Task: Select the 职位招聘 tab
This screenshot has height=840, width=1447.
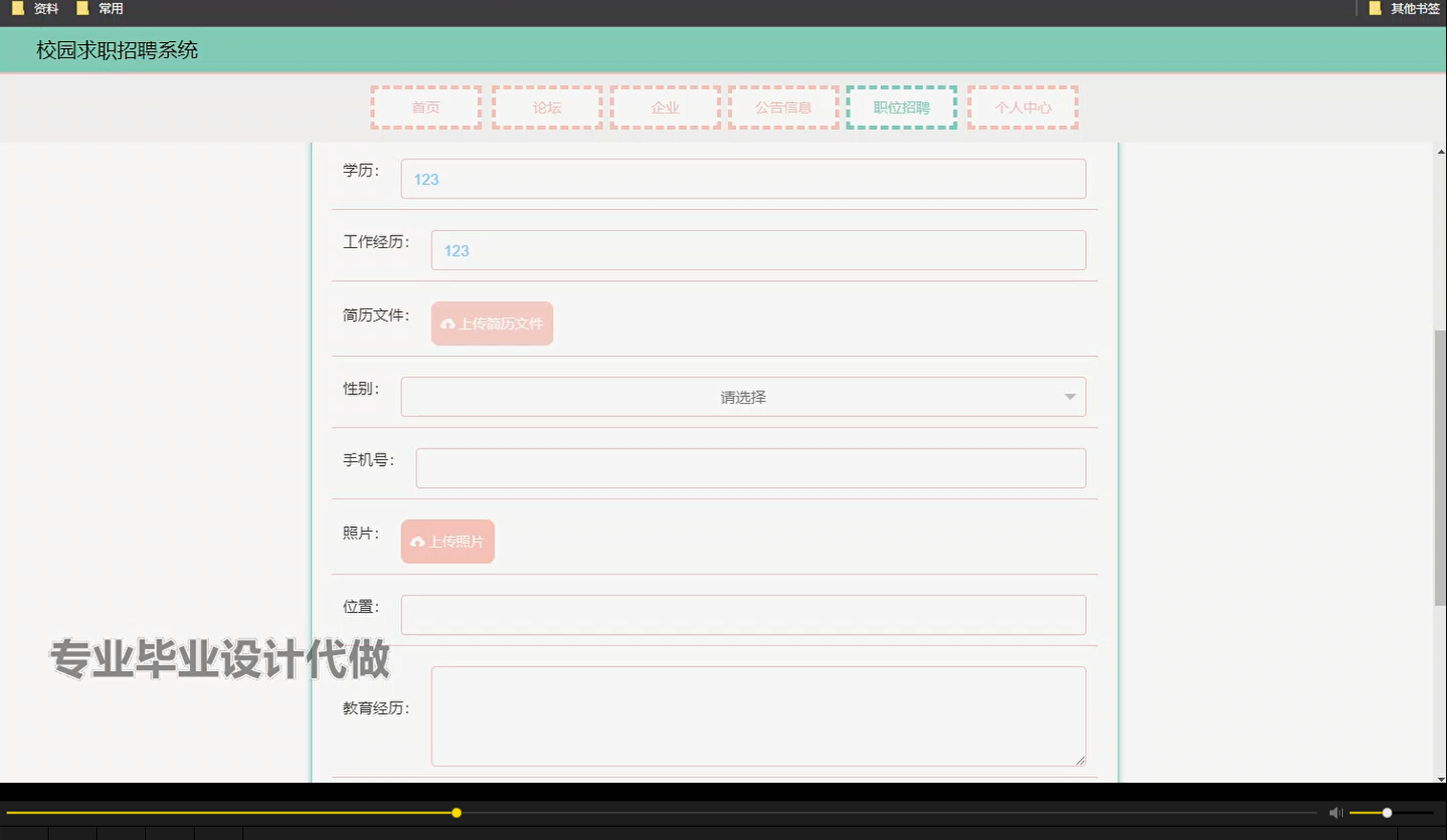Action: (900, 107)
